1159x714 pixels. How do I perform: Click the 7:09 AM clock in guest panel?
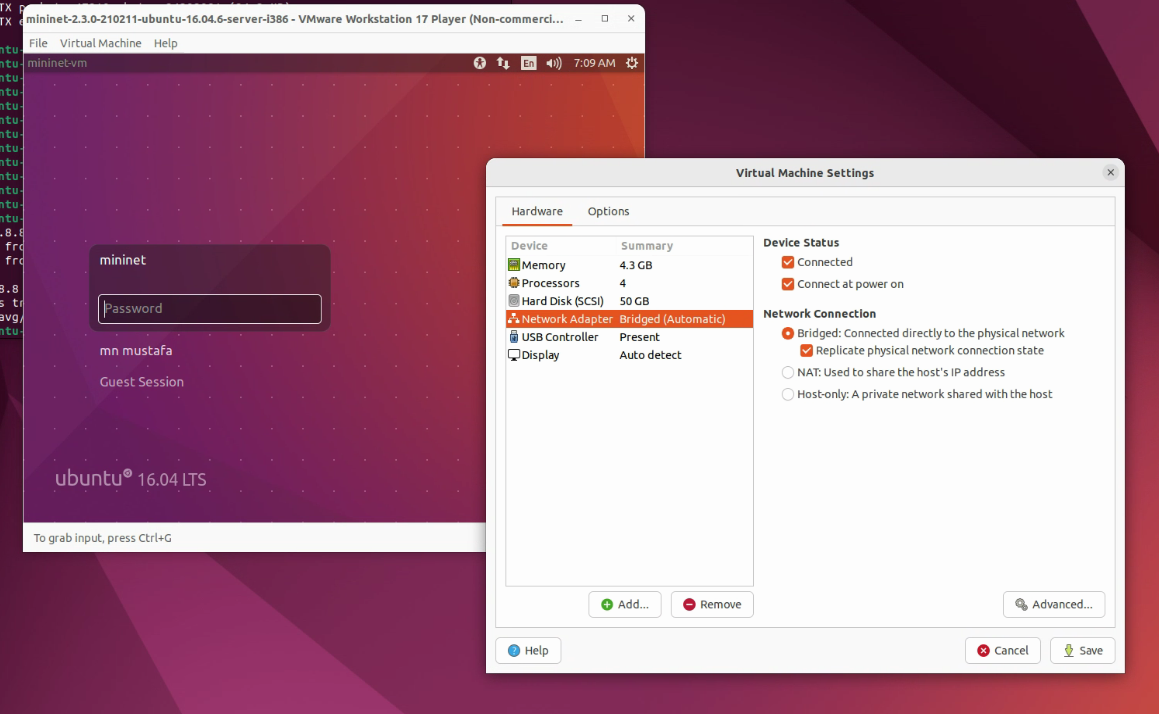594,63
